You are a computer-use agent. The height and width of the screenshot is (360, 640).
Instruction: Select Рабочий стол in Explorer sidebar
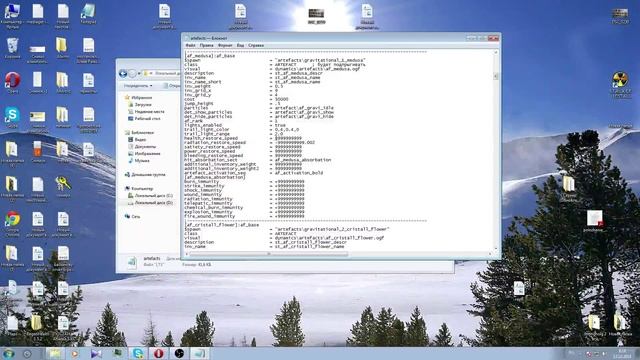(x=144, y=118)
